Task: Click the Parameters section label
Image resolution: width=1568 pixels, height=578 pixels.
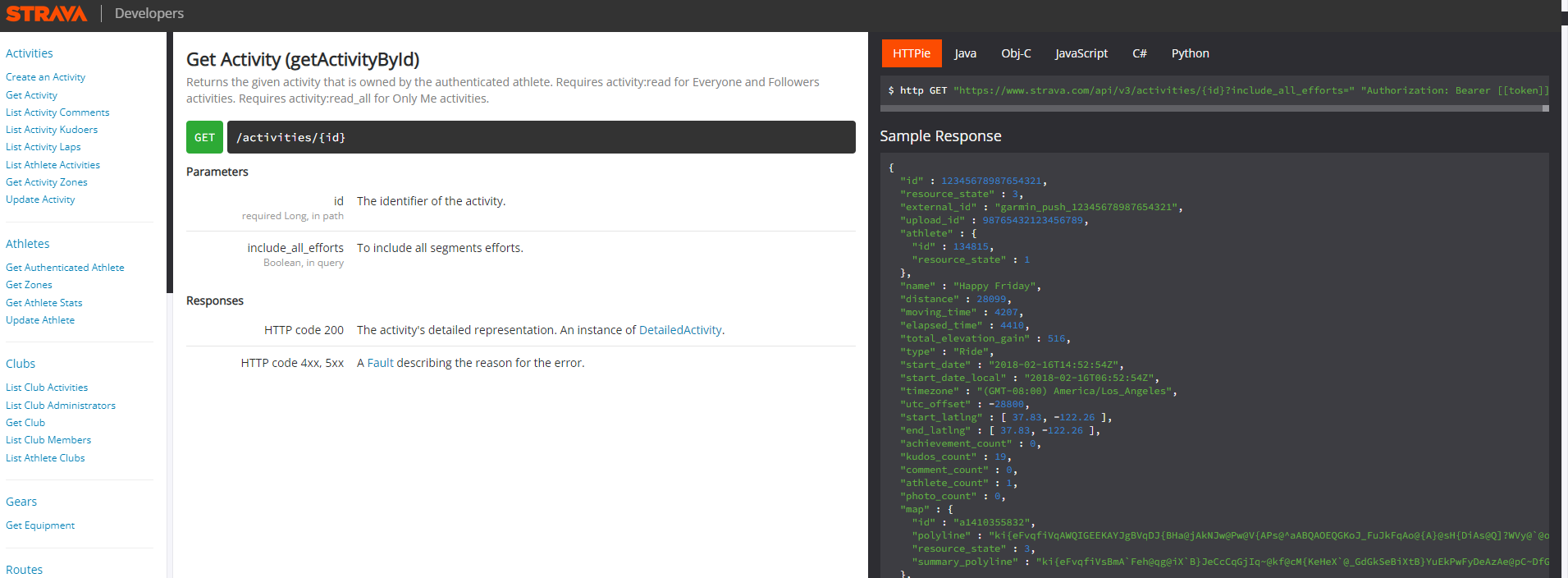Action: coord(217,172)
